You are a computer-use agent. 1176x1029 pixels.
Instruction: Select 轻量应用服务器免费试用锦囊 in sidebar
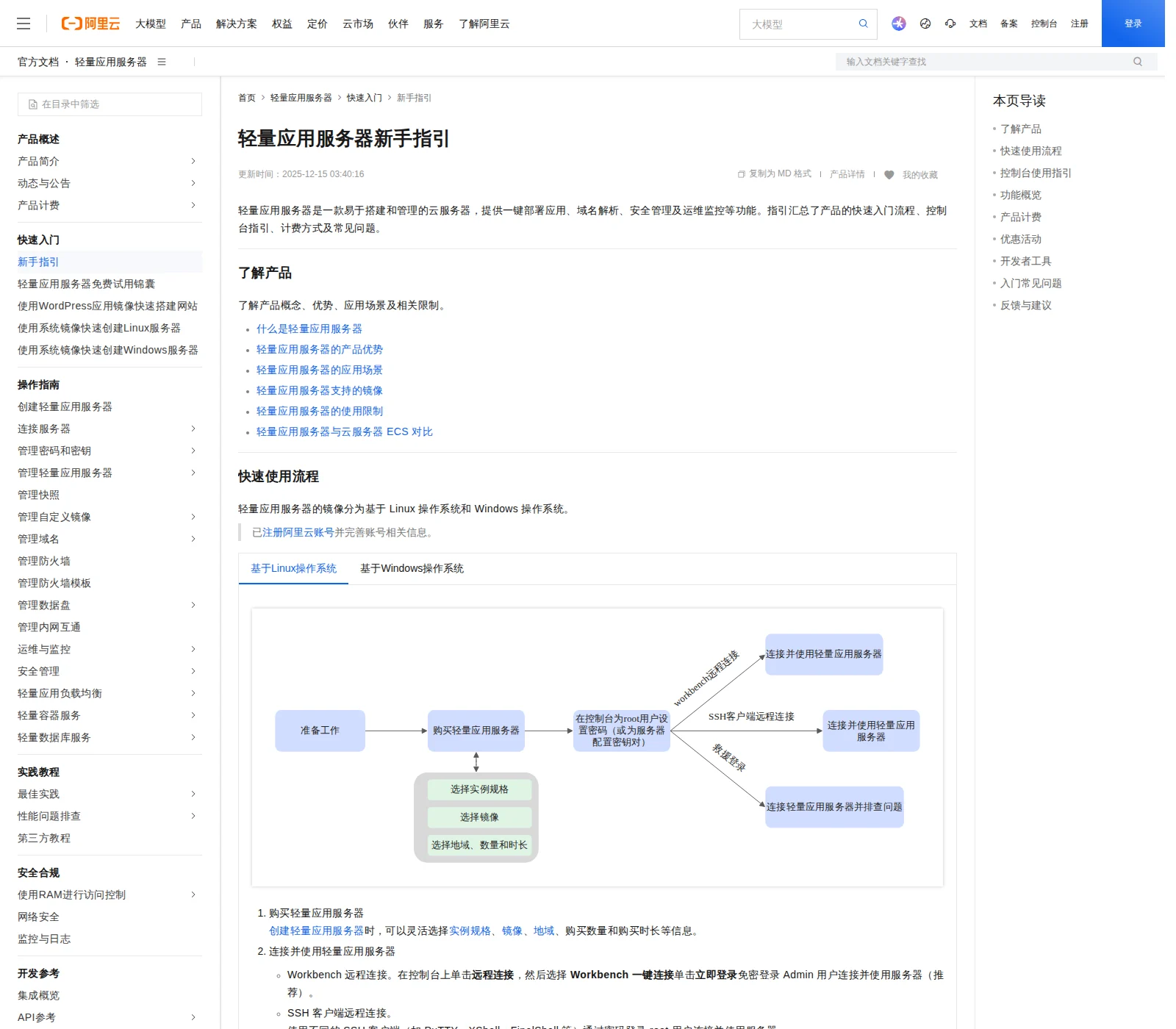point(87,284)
